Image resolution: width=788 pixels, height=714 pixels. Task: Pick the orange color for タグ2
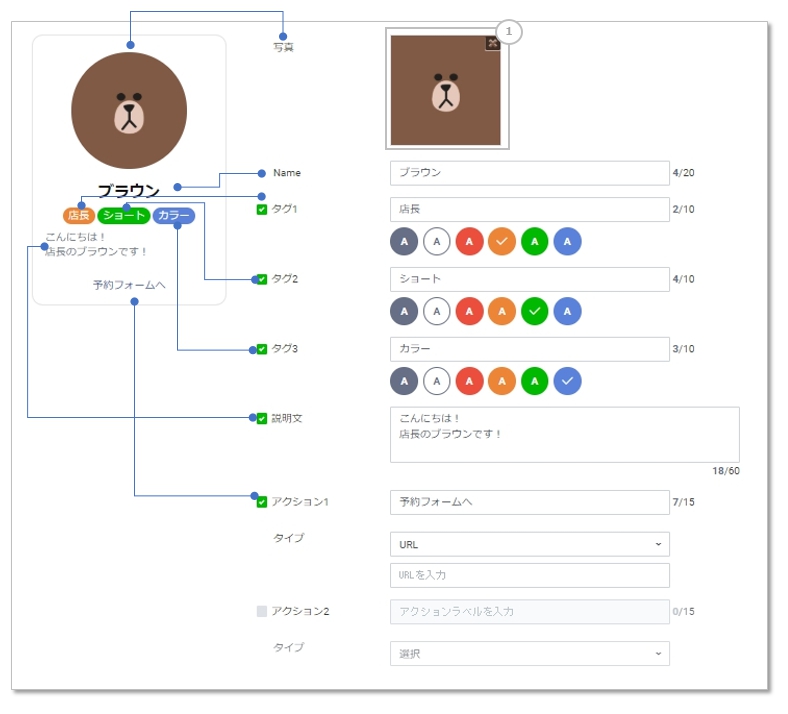tap(502, 311)
